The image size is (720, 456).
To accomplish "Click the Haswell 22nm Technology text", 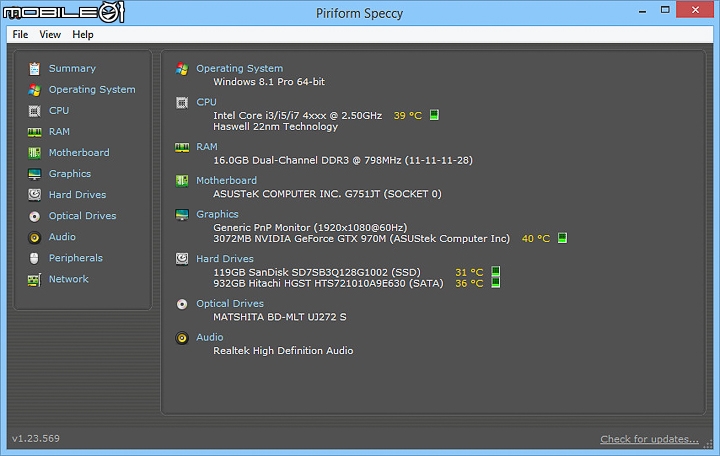I will coord(276,127).
